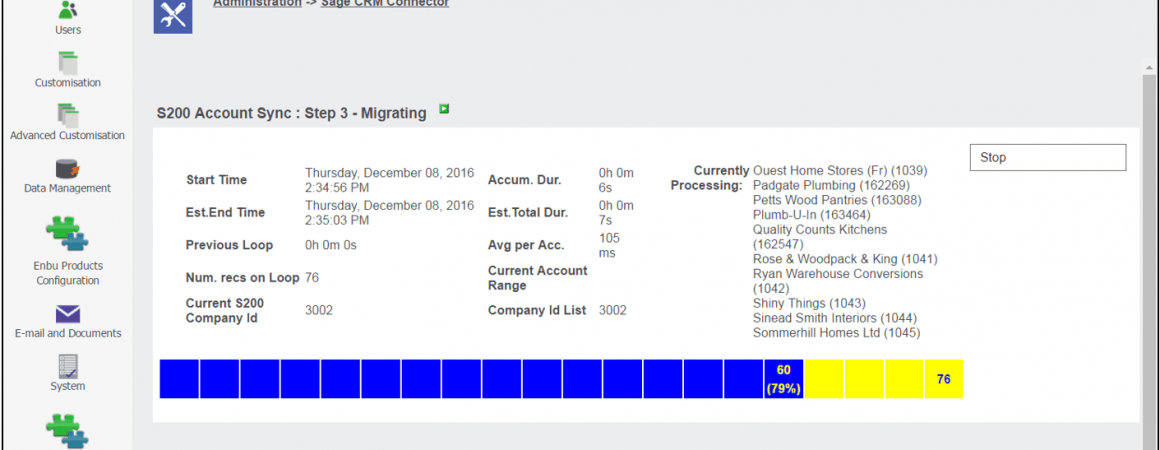Click the Enbu Products Configuration label
This screenshot has width=1160, height=450.
pyautogui.click(x=70, y=273)
